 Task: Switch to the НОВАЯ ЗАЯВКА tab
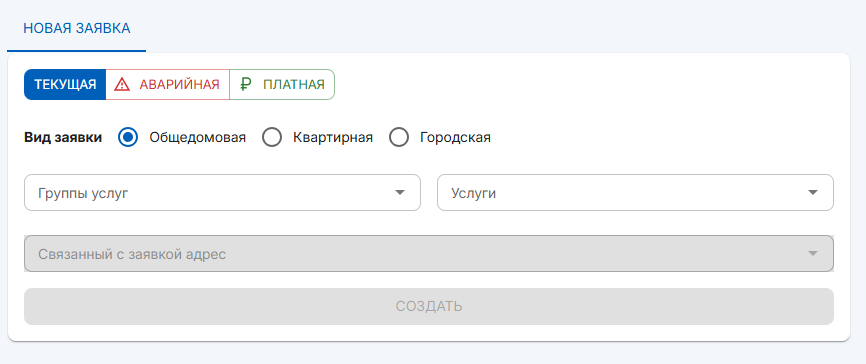pyautogui.click(x=77, y=29)
